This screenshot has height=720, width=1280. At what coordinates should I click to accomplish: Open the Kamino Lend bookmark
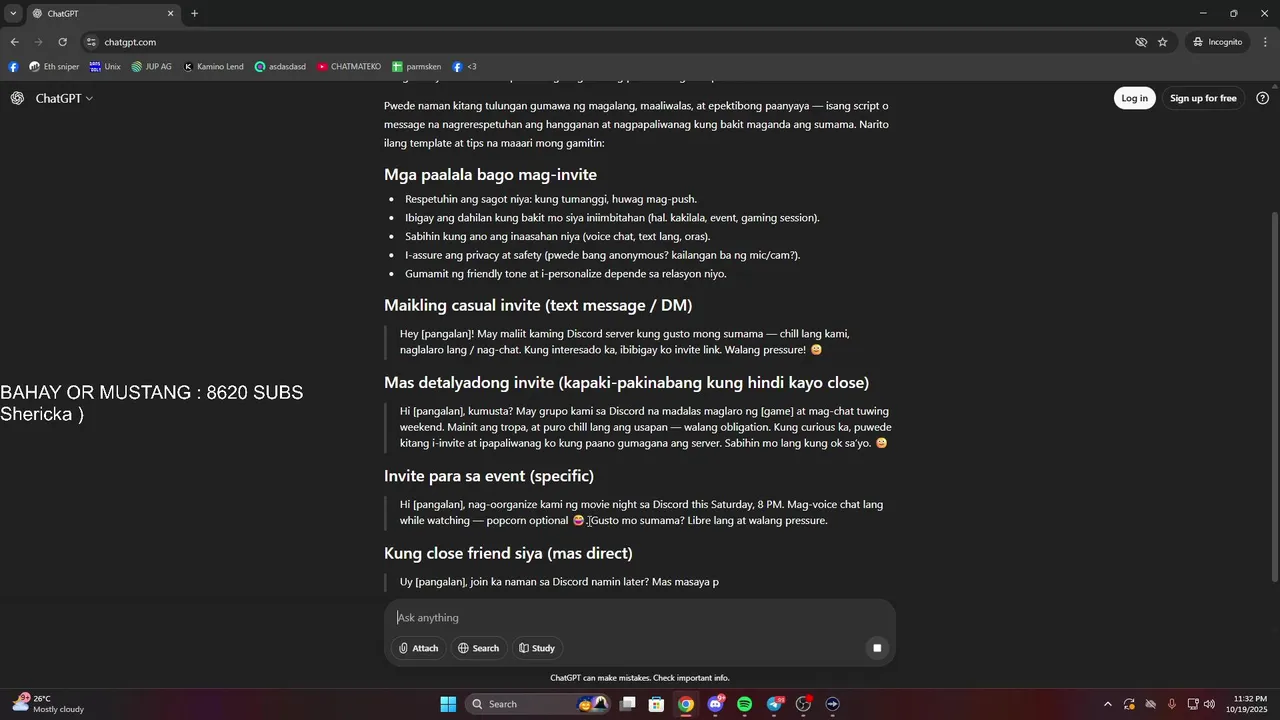[x=213, y=67]
